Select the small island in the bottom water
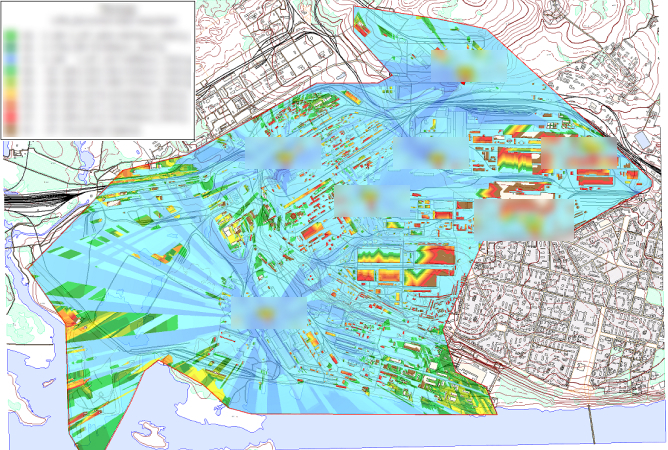Image resolution: width=668 pixels, height=450 pixels. click(x=152, y=432)
